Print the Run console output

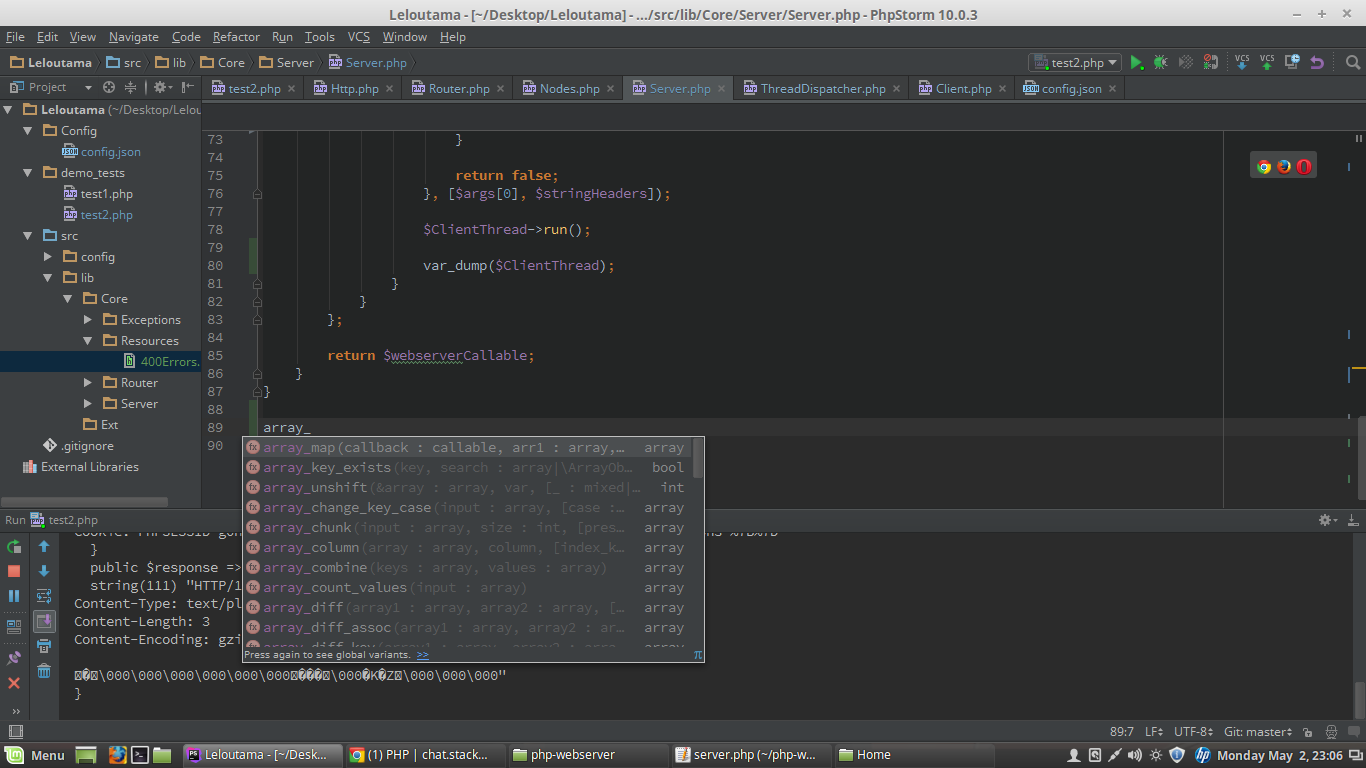tap(44, 646)
